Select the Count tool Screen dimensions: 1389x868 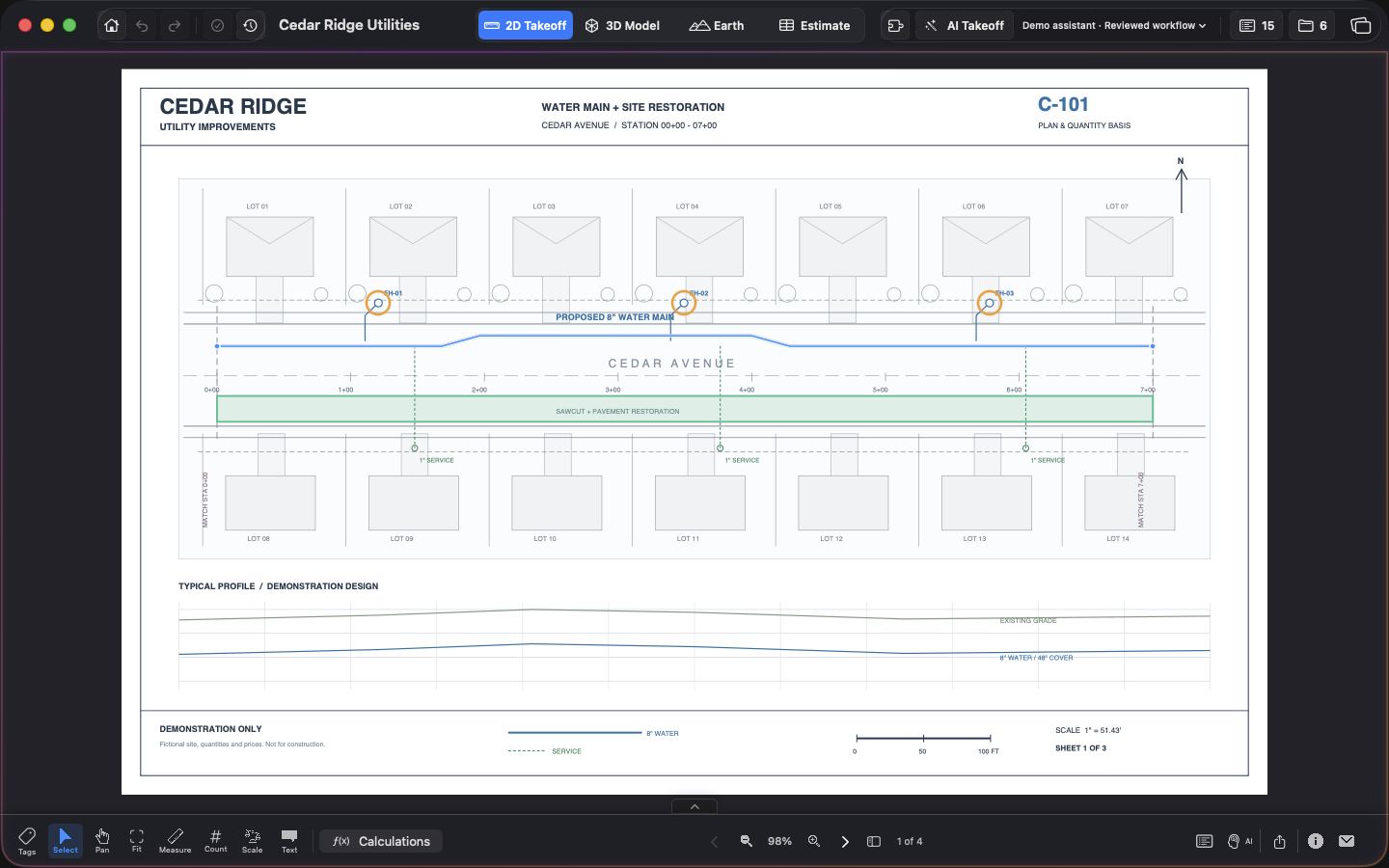pos(216,840)
